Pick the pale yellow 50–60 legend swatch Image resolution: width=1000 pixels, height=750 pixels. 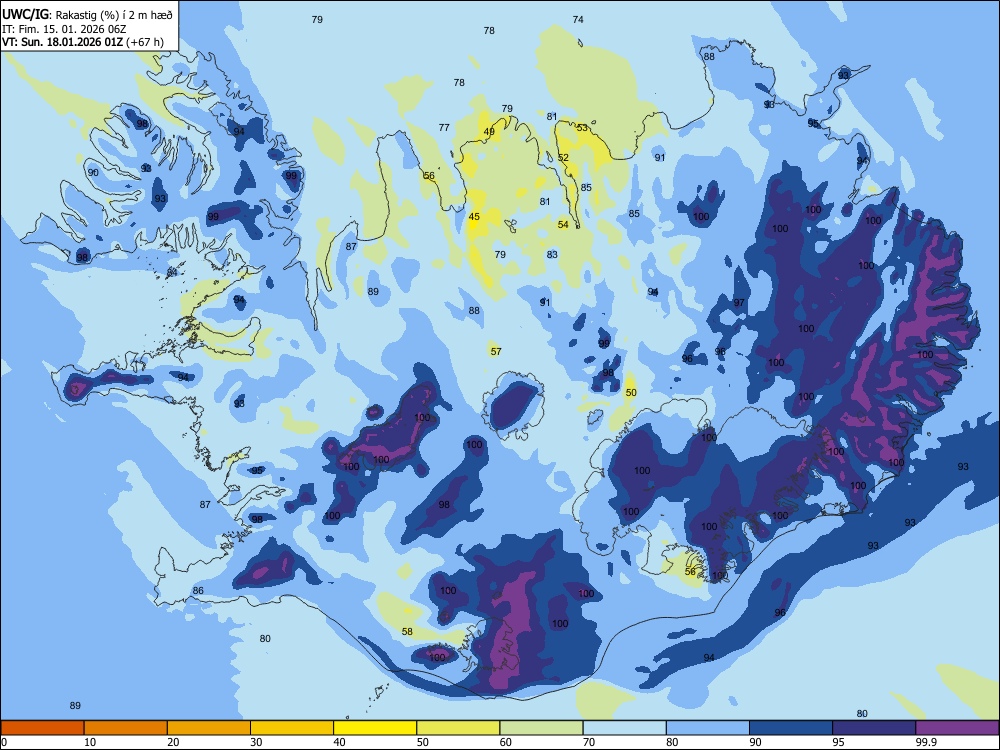[458, 728]
